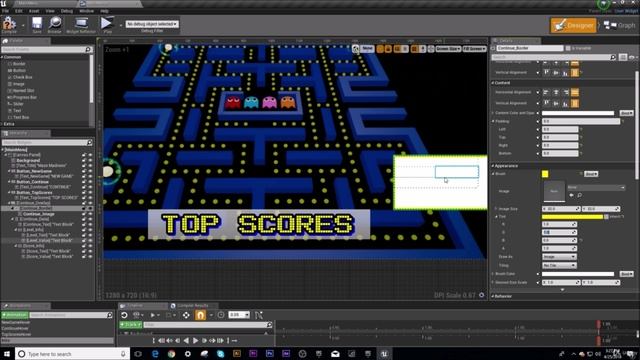Image resolution: width=640 pixels, height=360 pixels.
Task: Open the Asset menu
Action: tap(34, 11)
